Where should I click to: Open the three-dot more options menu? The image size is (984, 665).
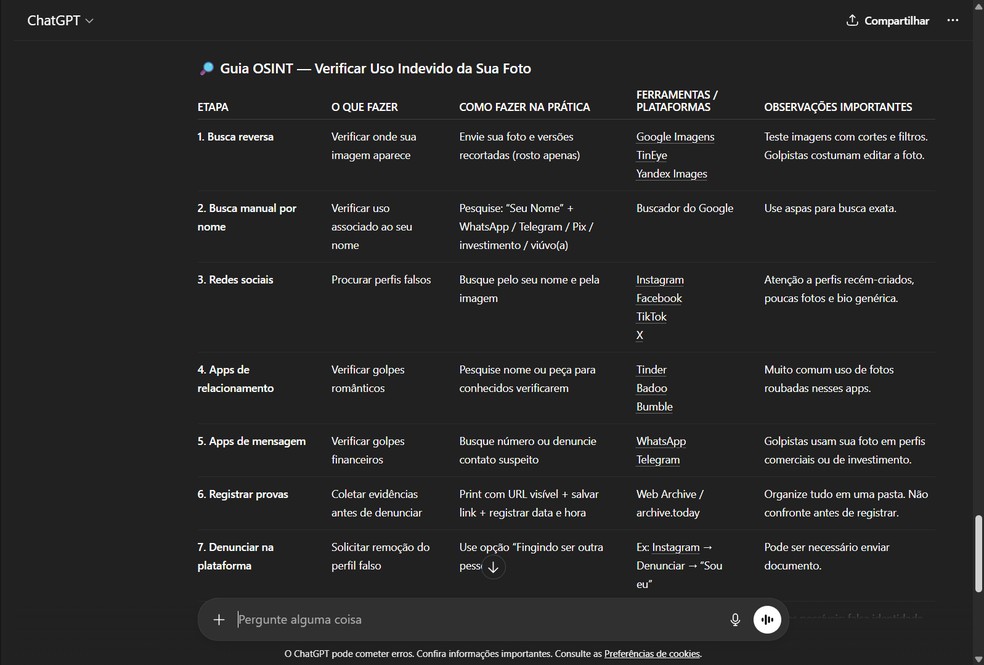click(952, 20)
